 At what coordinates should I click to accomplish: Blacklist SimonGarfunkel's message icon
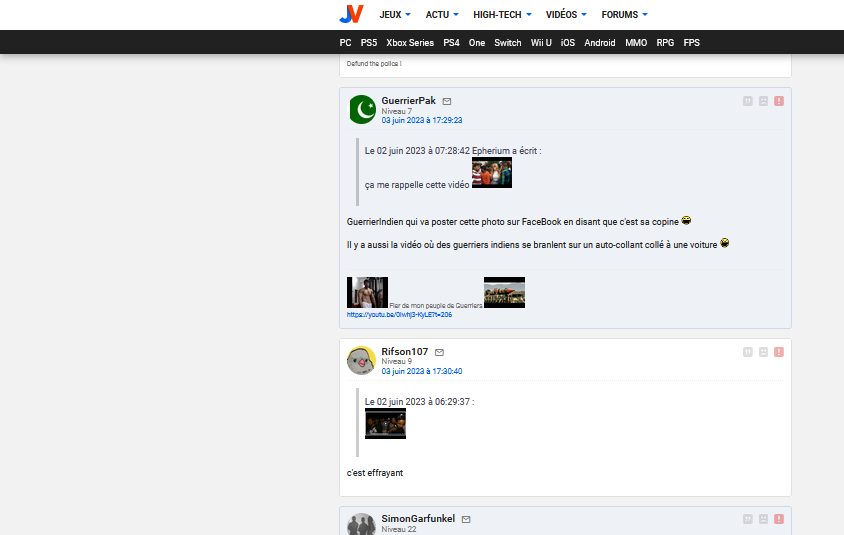click(763, 519)
